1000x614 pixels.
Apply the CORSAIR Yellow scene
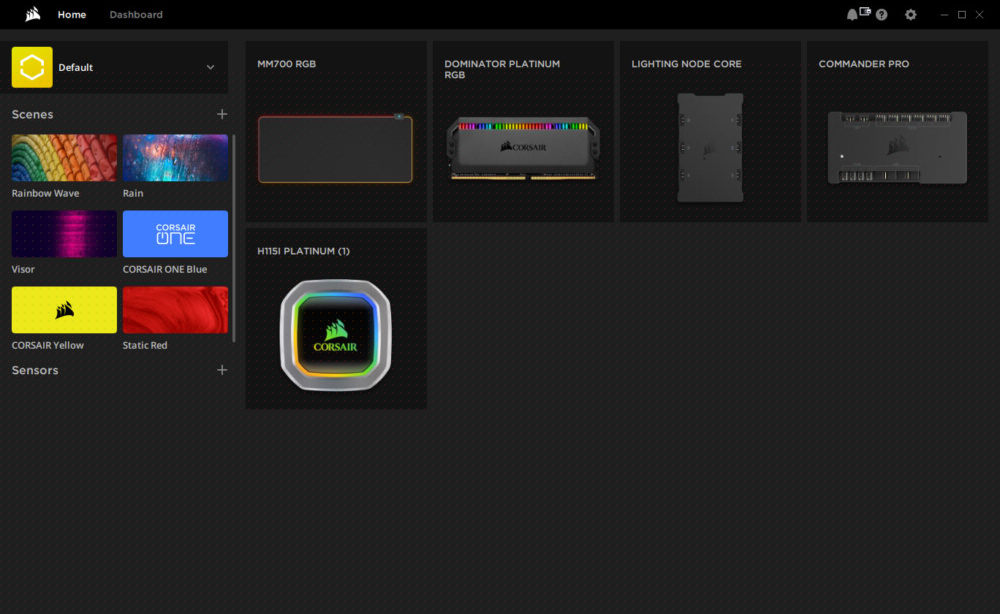(64, 309)
